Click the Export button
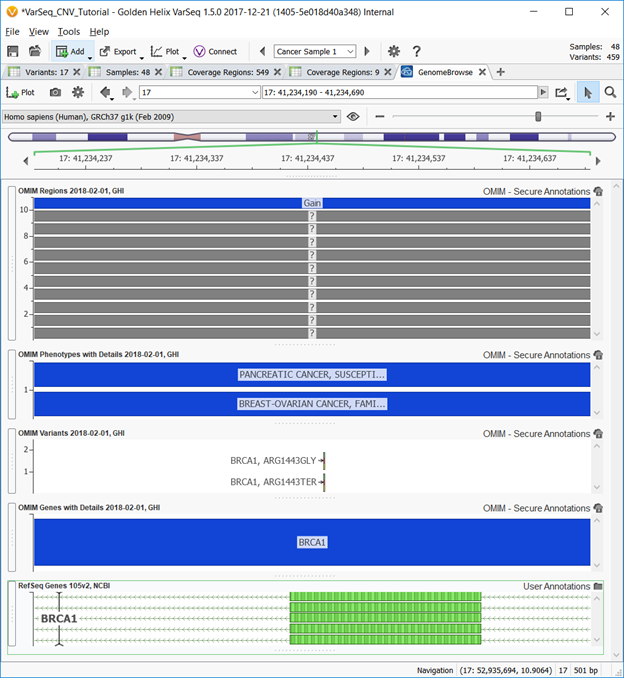The height and width of the screenshot is (678, 624). [118, 51]
